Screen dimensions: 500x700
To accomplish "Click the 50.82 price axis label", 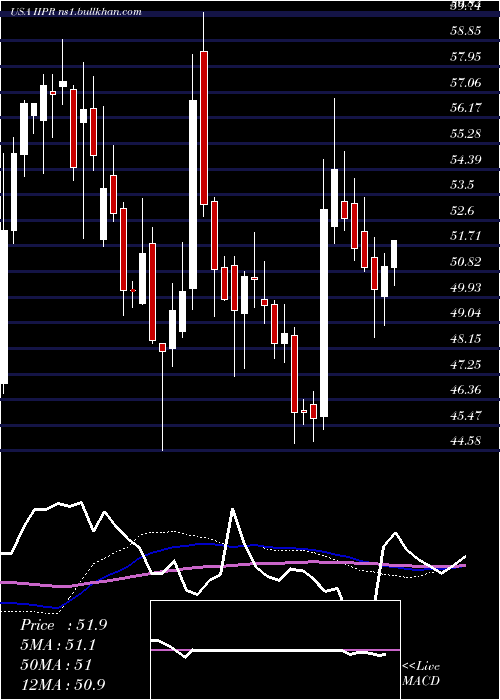I will point(467,262).
